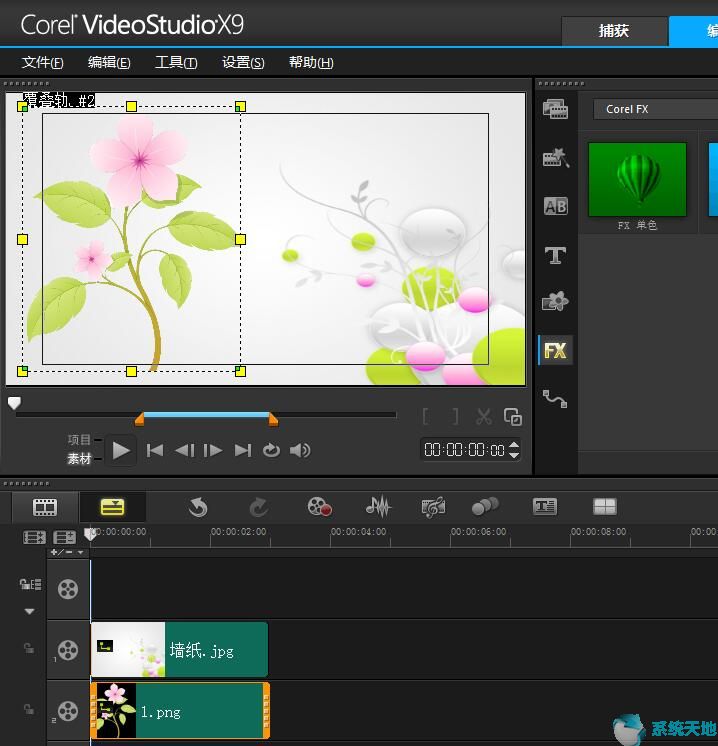Expand track list arrow below ripple editing

[x=29, y=611]
